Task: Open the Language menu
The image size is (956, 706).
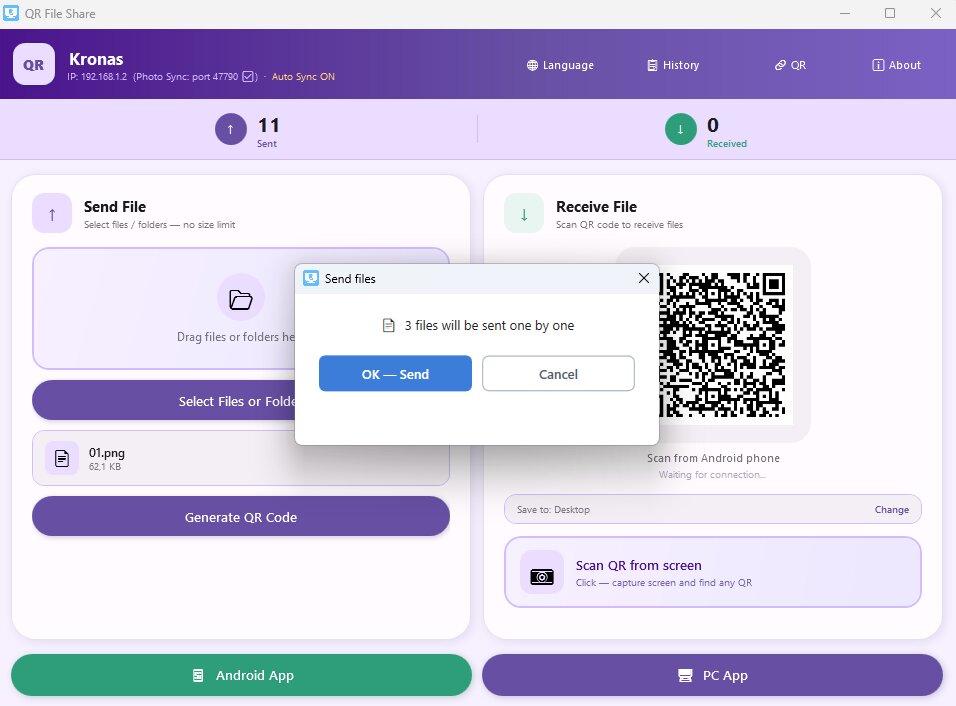Action: pyautogui.click(x=560, y=65)
